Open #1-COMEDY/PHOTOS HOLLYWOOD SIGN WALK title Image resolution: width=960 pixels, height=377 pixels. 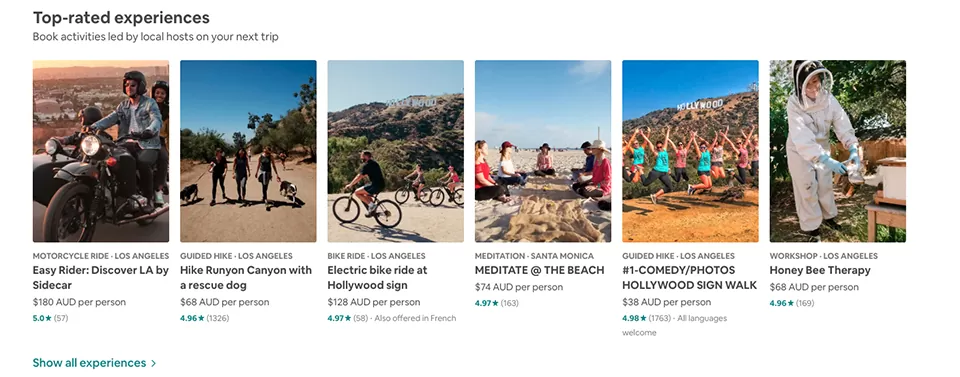[689, 277]
